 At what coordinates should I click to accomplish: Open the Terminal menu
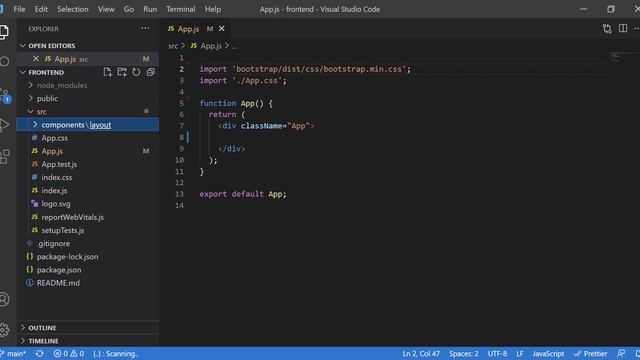[180, 9]
